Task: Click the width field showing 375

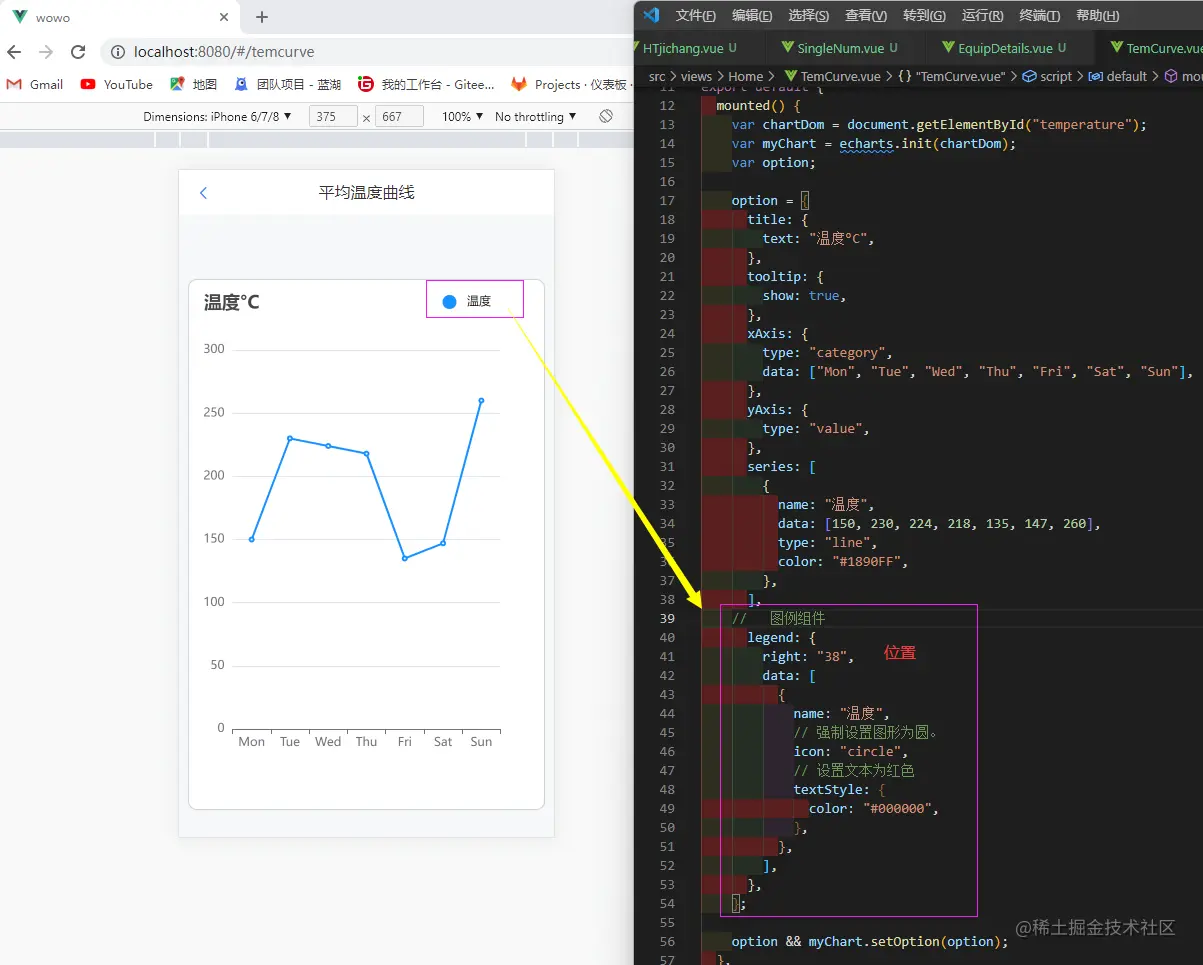Action: click(x=333, y=116)
